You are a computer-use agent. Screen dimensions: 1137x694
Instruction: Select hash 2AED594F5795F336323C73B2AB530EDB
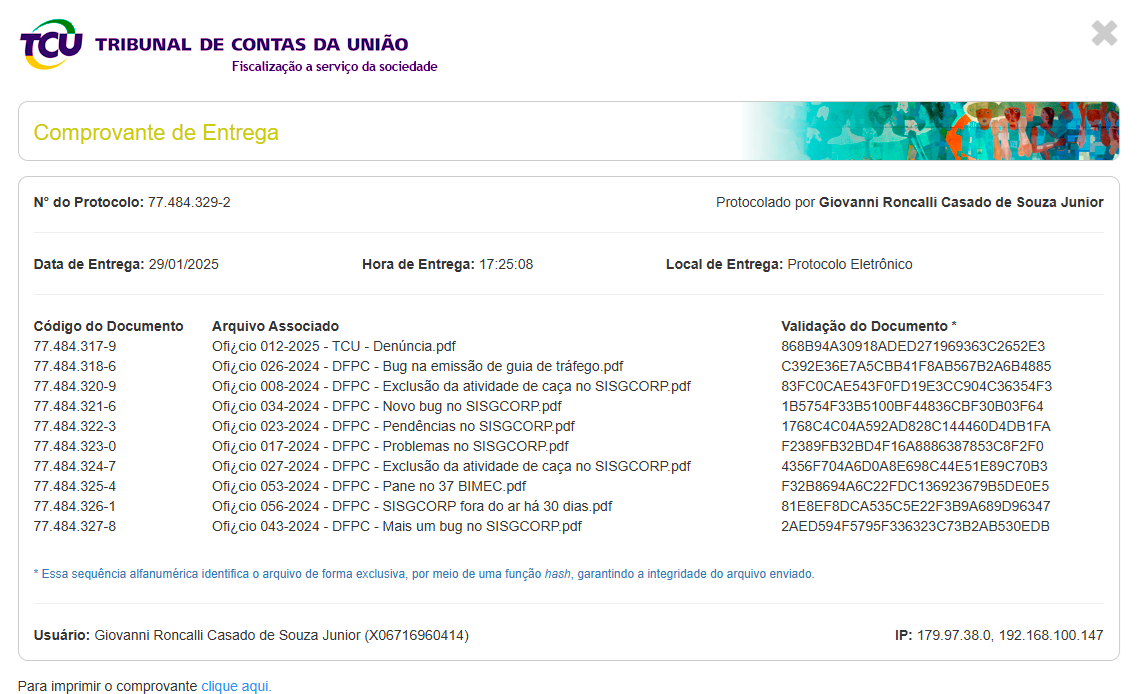915,526
